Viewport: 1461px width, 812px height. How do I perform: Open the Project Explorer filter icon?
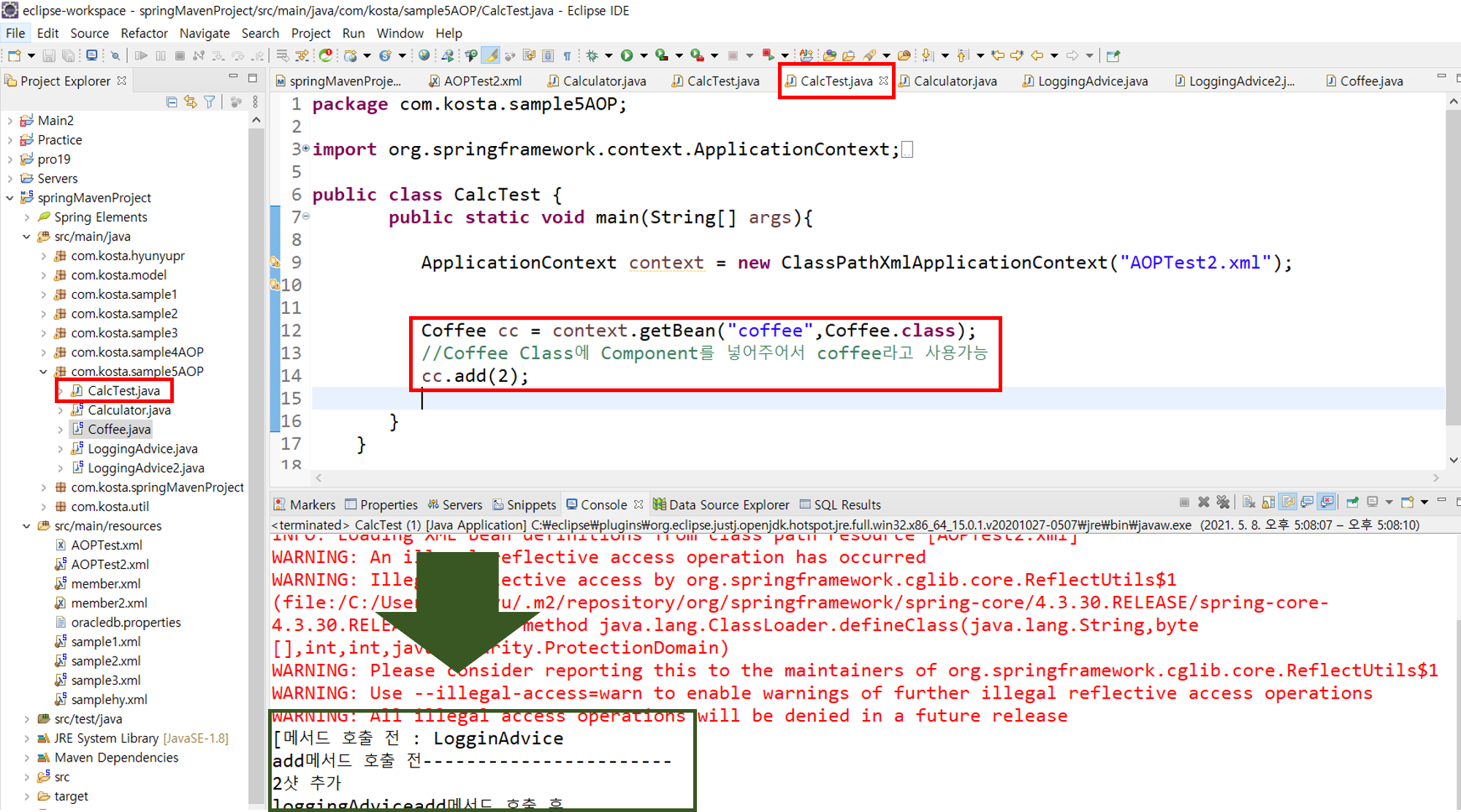(210, 102)
